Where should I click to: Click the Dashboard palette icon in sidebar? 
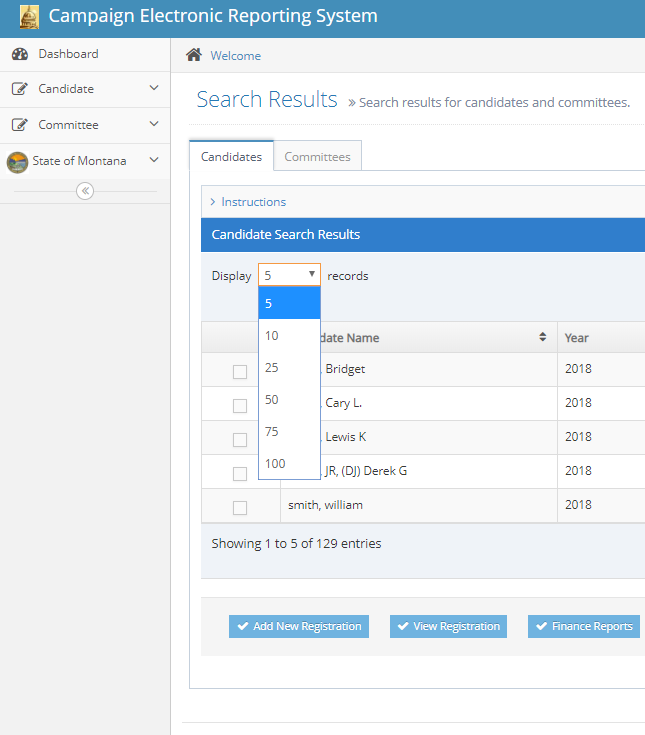point(20,54)
